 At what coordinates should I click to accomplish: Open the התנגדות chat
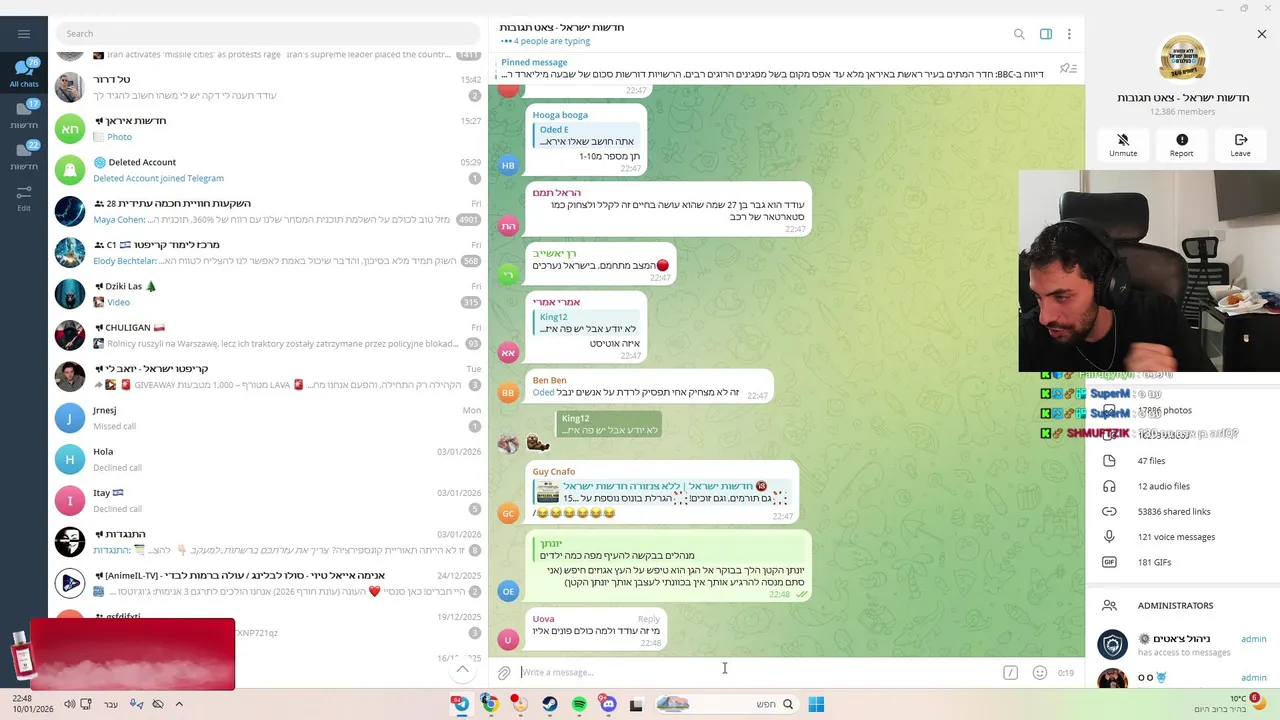(x=268, y=542)
